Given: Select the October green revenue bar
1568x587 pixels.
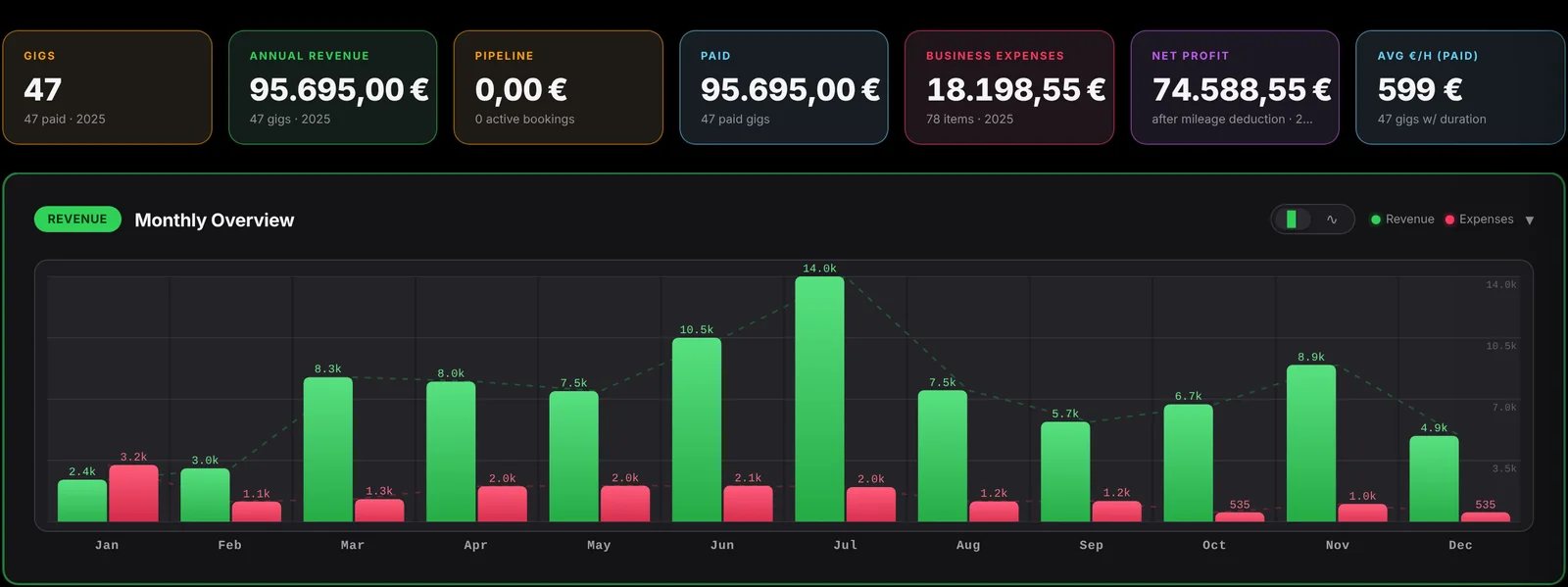Looking at the screenshot, I should pos(1188,463).
